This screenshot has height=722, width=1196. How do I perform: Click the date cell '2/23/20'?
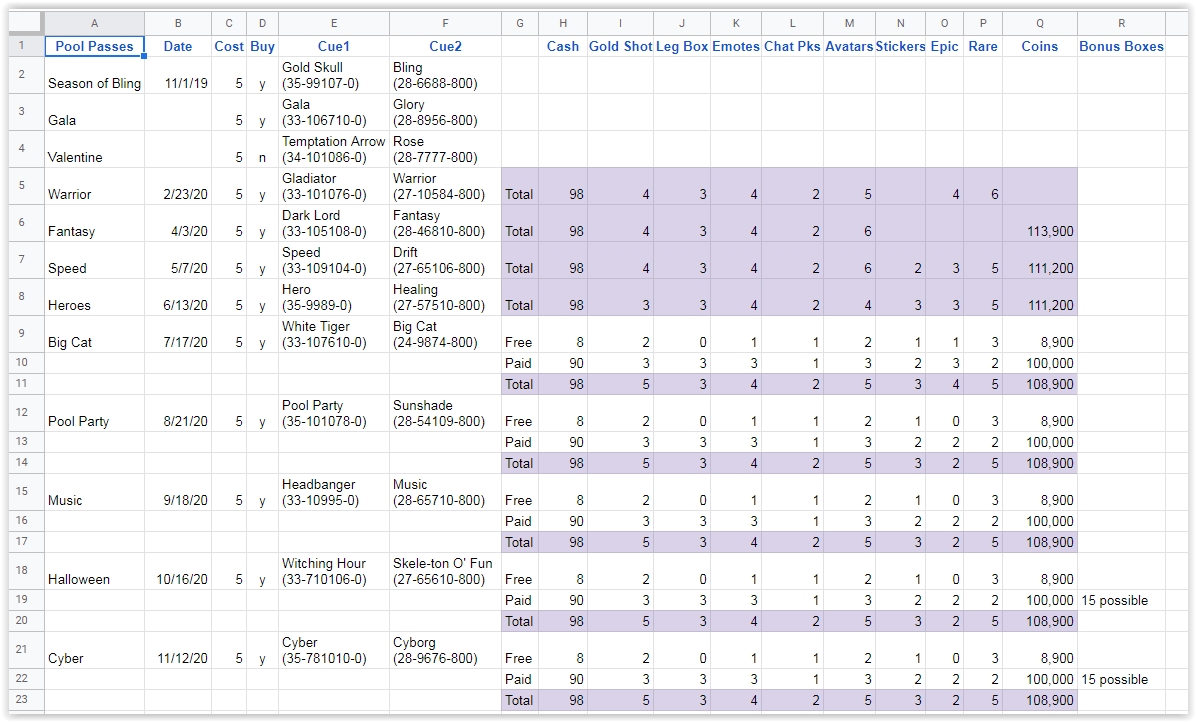tap(178, 186)
